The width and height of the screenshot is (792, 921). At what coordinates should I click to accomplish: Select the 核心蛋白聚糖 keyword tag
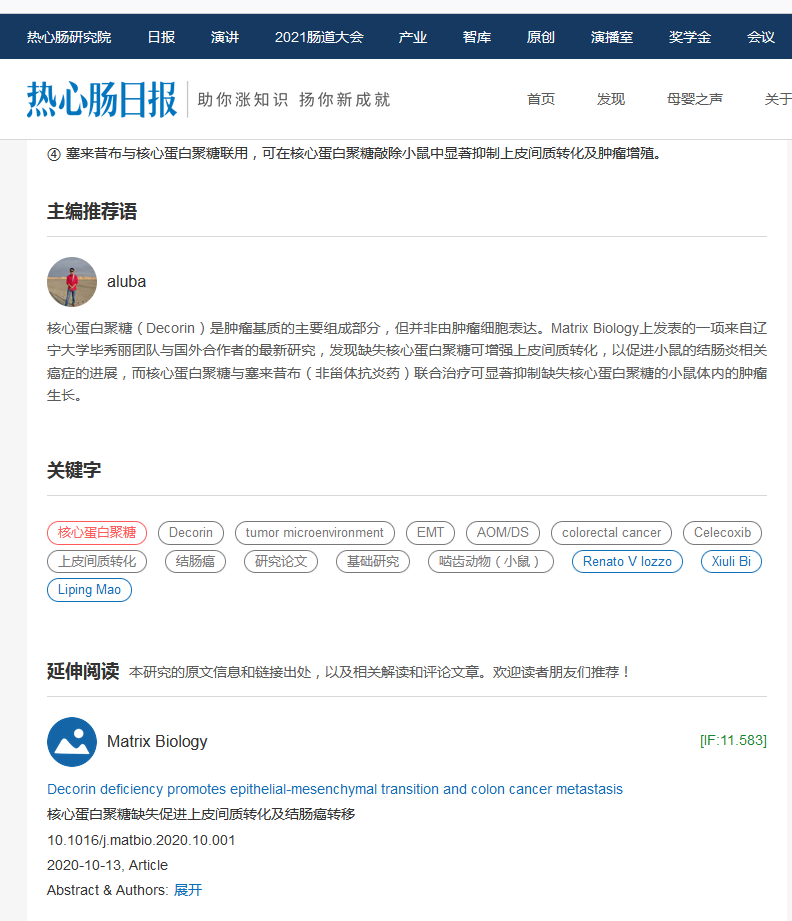[x=97, y=533]
